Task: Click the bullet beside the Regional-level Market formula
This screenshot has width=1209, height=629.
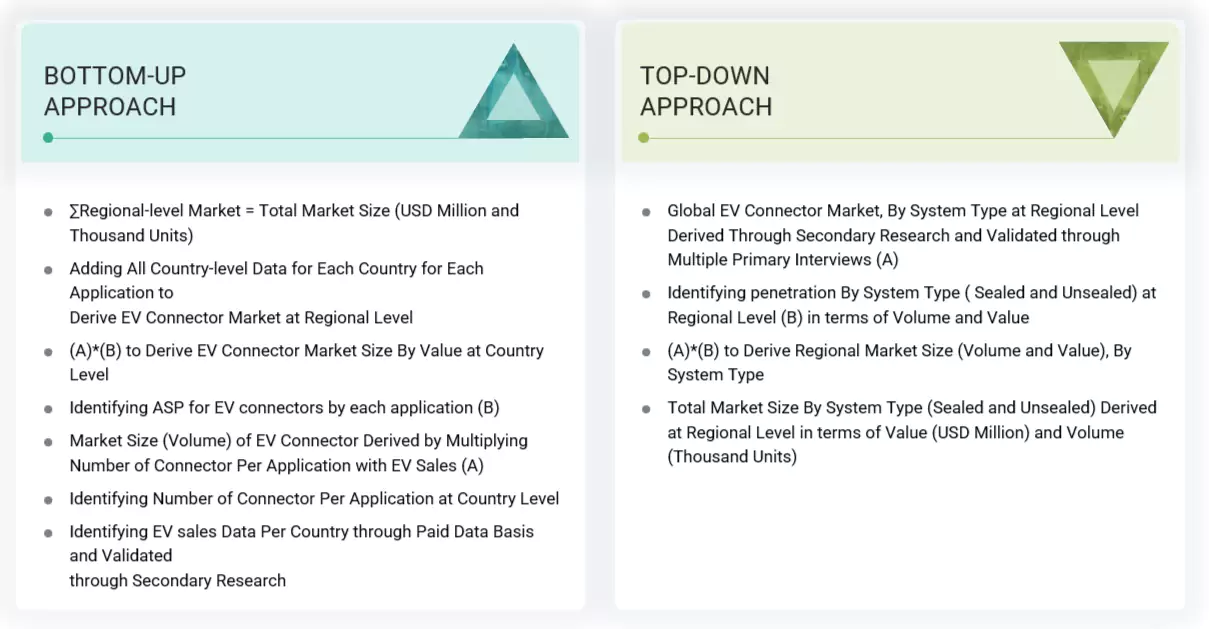Action: [50, 212]
